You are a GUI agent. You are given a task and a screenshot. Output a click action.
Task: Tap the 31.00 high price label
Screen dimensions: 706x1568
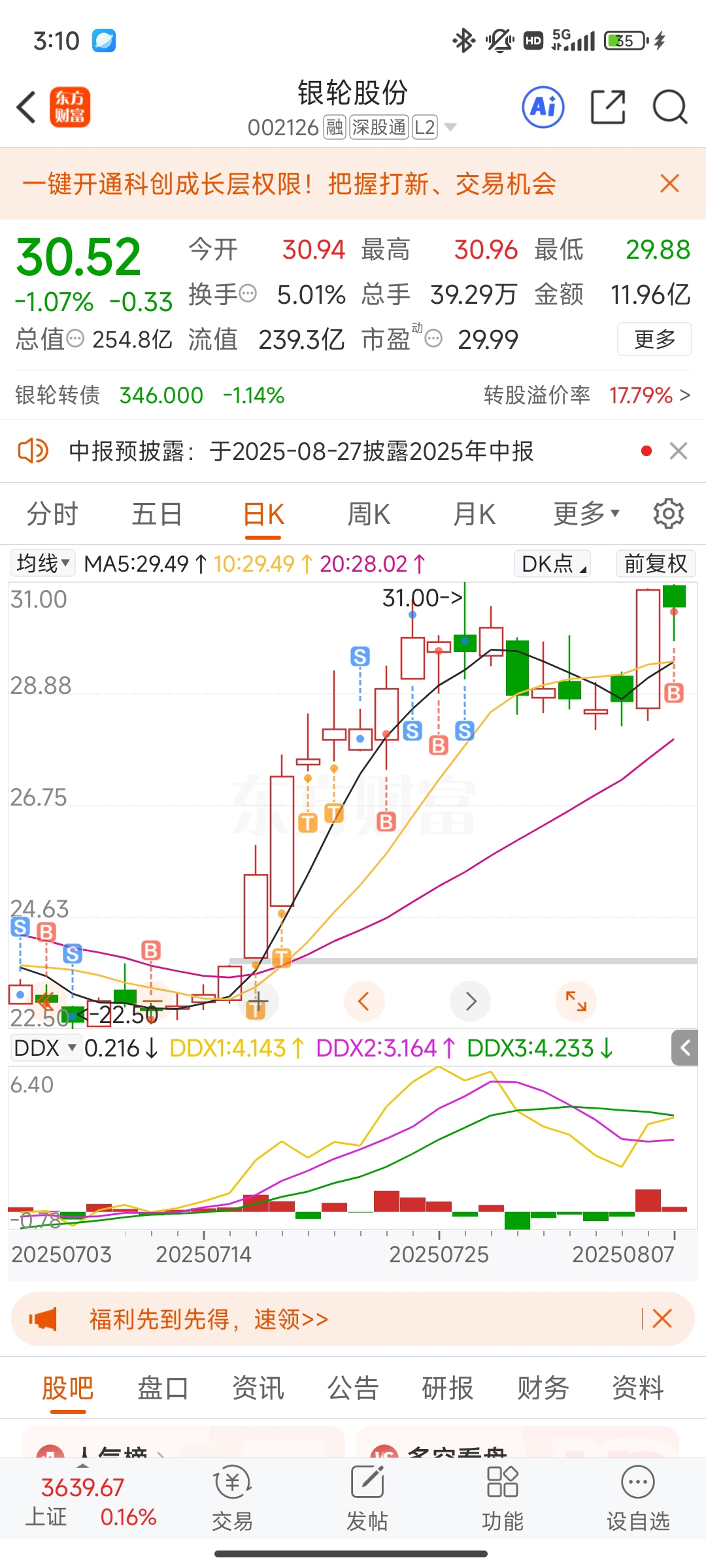pyautogui.click(x=422, y=597)
